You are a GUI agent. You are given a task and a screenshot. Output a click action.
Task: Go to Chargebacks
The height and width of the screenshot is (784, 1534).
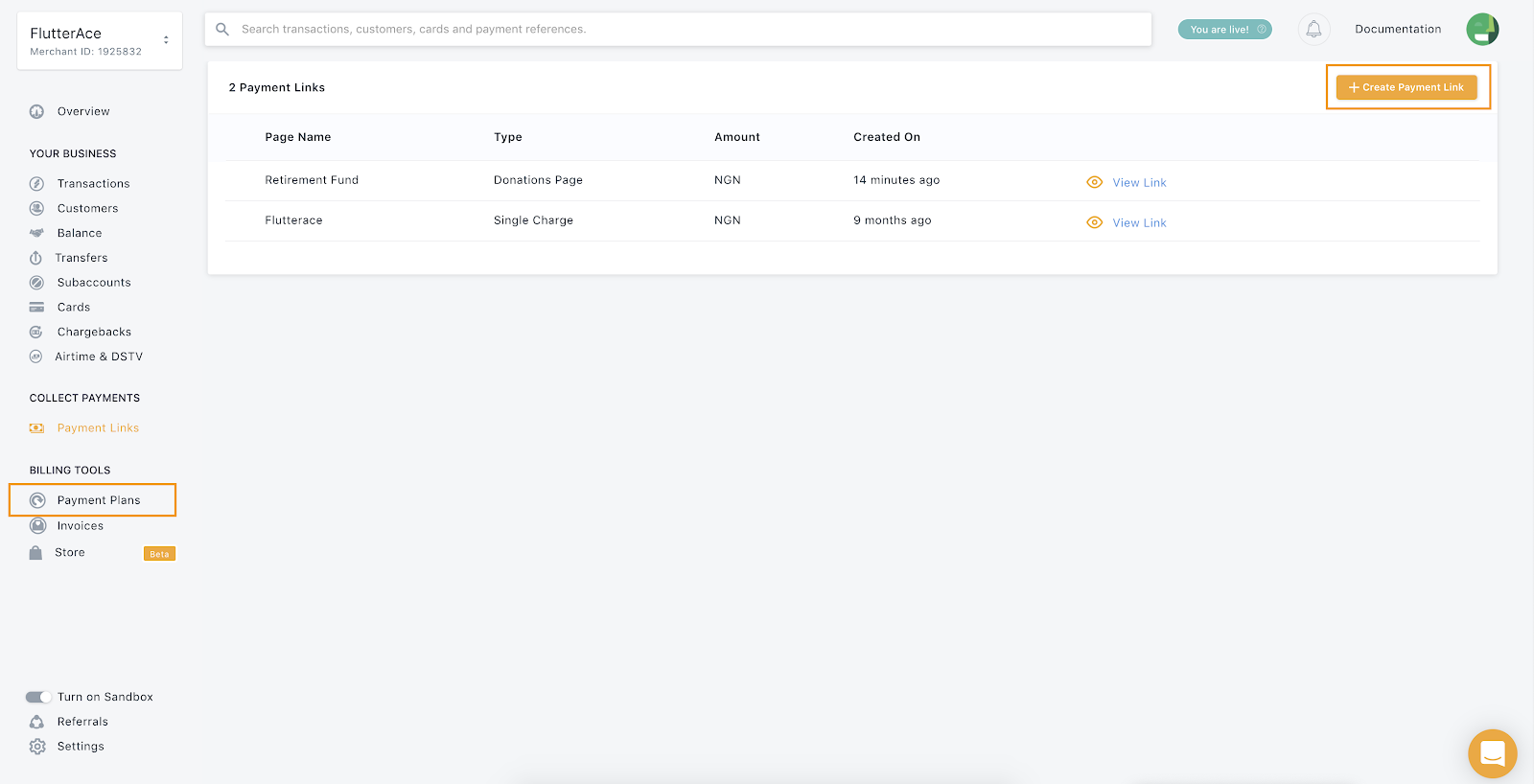pyautogui.click(x=94, y=332)
